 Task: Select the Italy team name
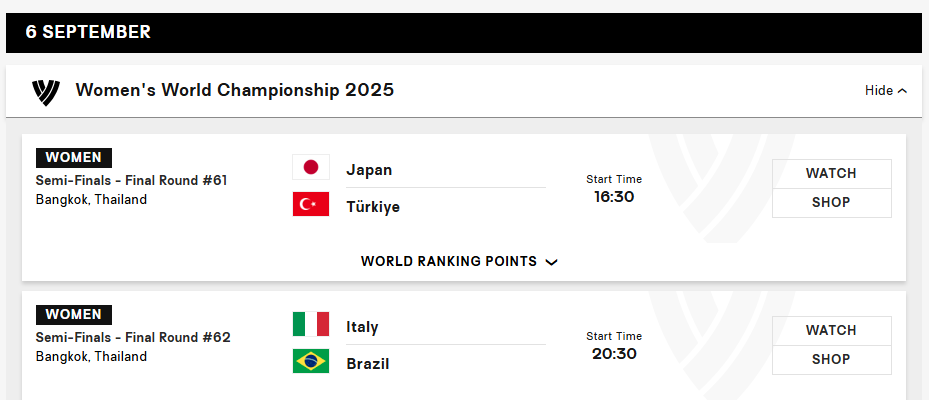362,327
